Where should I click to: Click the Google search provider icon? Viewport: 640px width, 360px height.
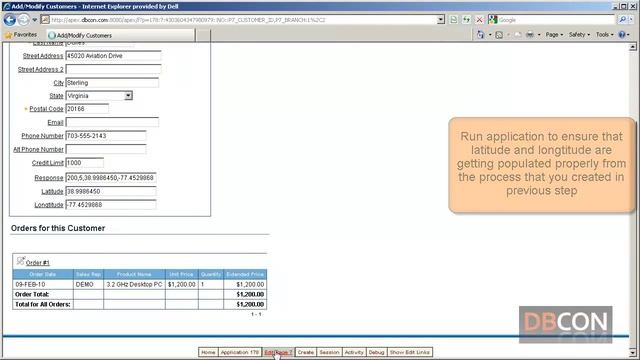point(493,20)
